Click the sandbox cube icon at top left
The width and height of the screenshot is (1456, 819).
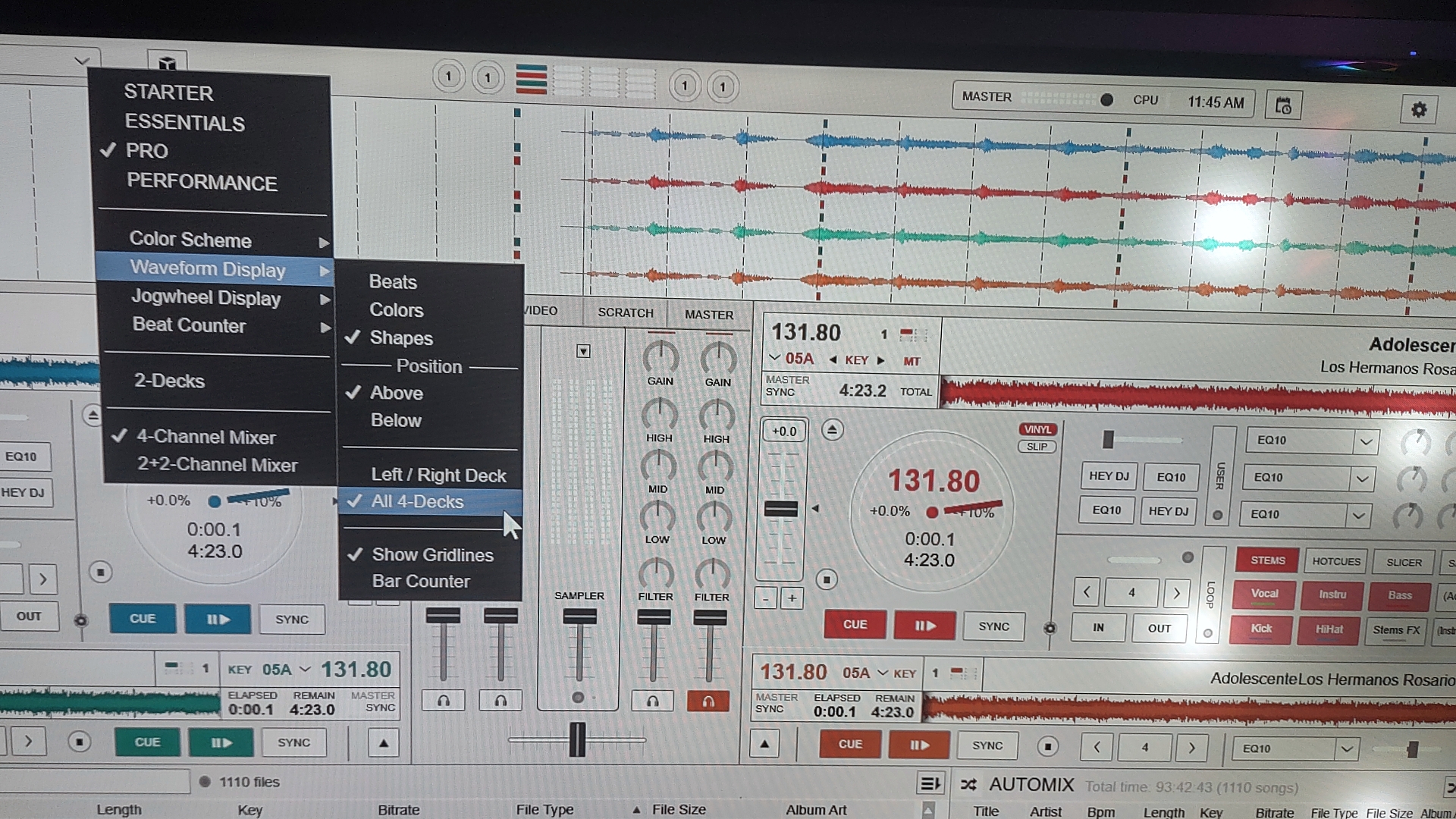[167, 62]
